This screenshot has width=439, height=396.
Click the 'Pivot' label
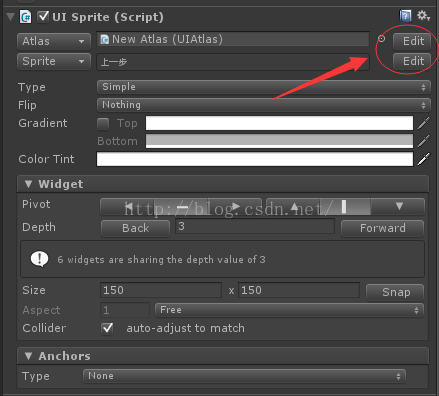[x=36, y=204]
